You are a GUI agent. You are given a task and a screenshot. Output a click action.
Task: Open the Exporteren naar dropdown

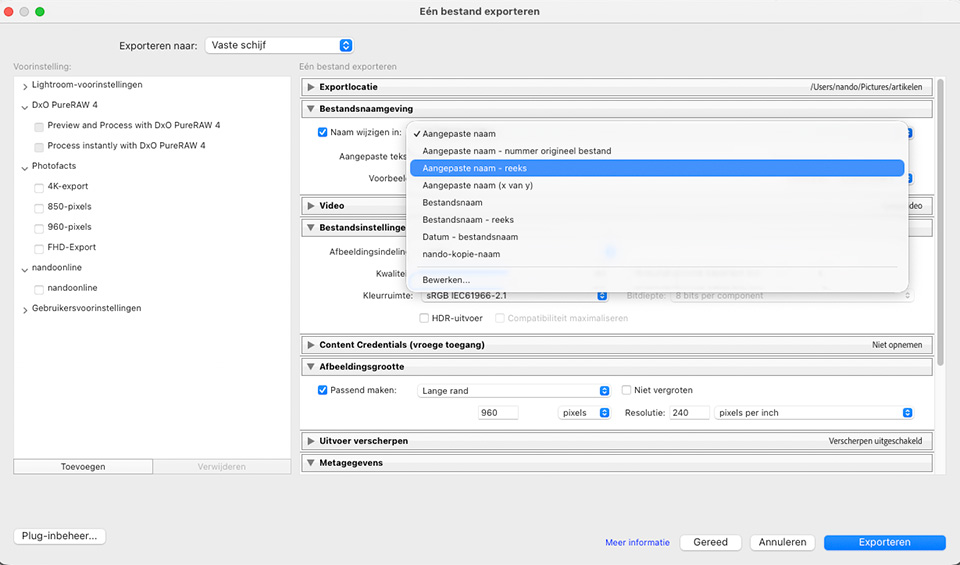coord(279,45)
